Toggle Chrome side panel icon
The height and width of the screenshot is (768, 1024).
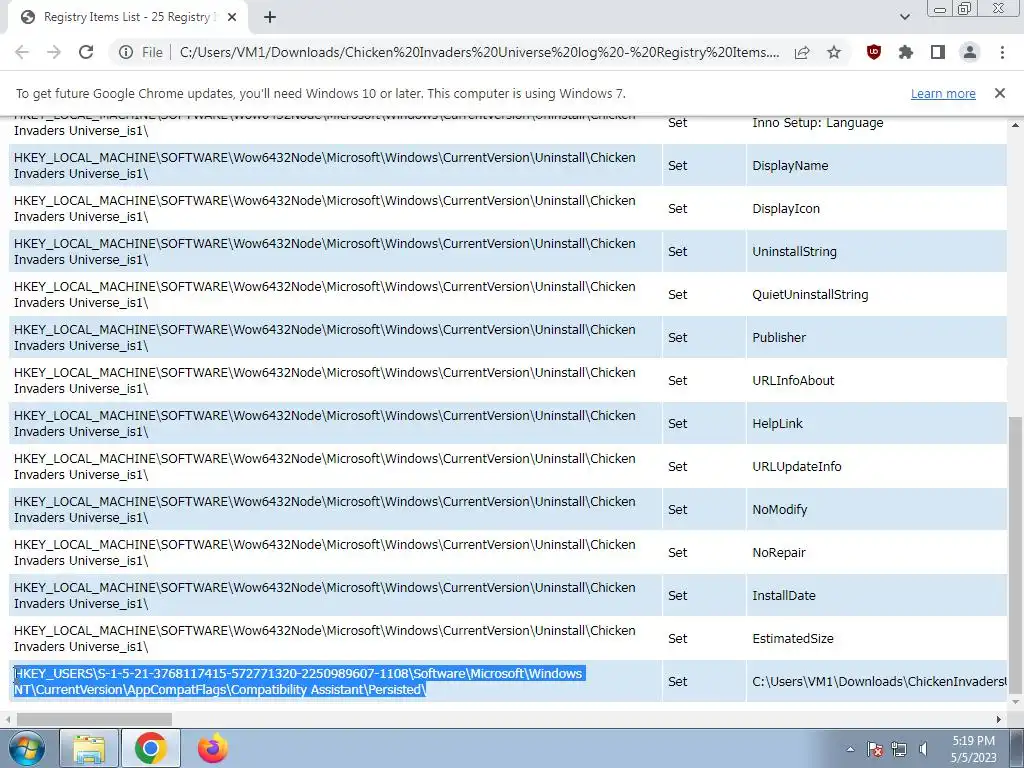938,52
